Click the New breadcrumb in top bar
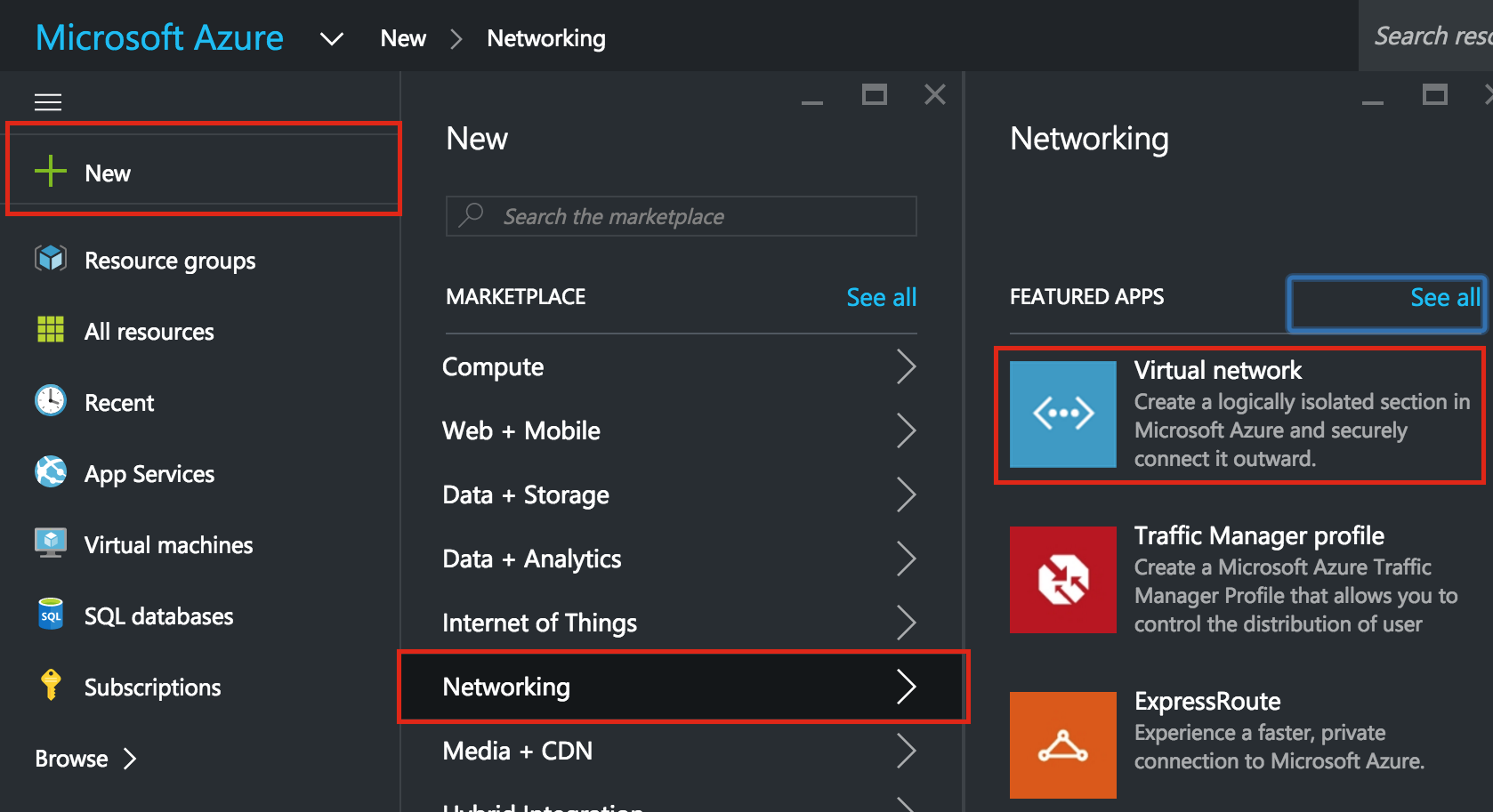The image size is (1493, 812). pyautogui.click(x=403, y=38)
